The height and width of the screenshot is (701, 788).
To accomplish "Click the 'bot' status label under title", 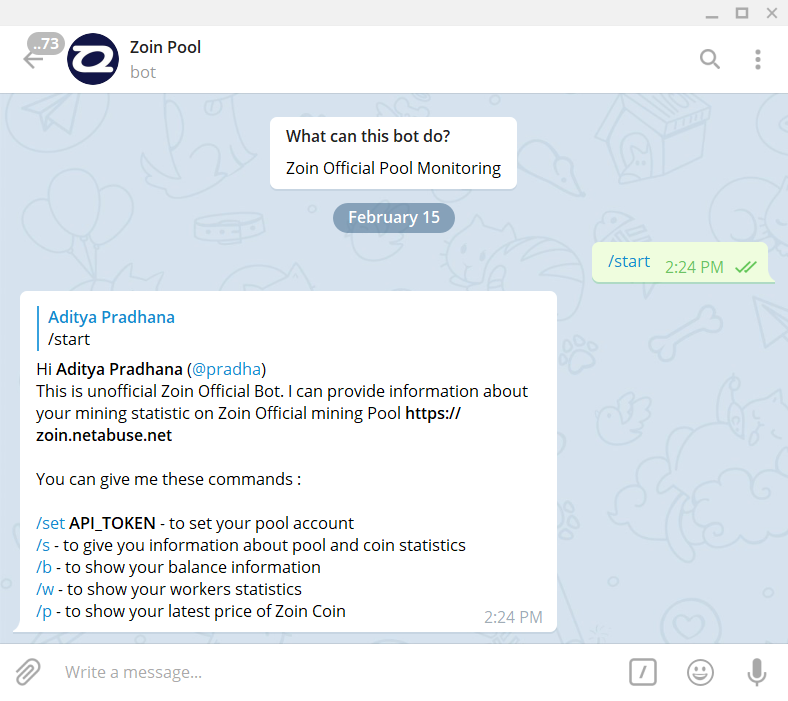I will click(x=143, y=72).
